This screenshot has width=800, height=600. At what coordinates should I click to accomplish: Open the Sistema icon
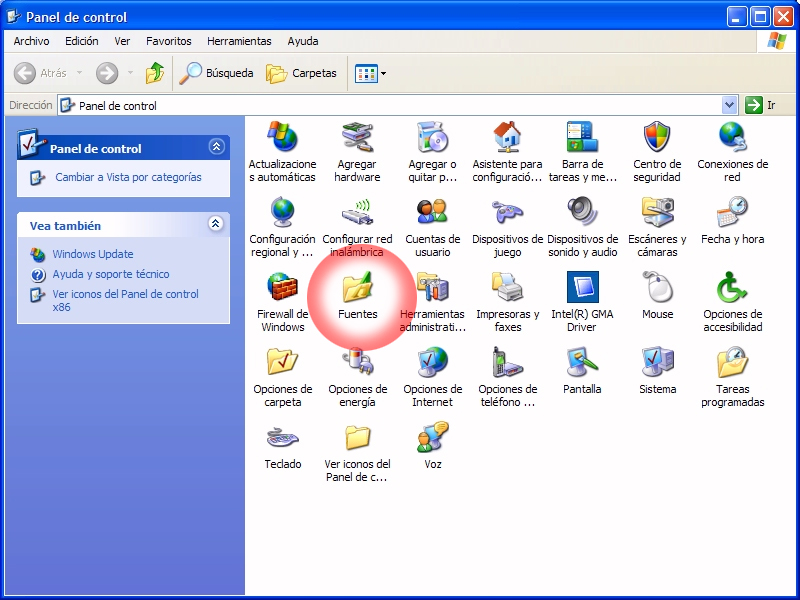tap(657, 362)
